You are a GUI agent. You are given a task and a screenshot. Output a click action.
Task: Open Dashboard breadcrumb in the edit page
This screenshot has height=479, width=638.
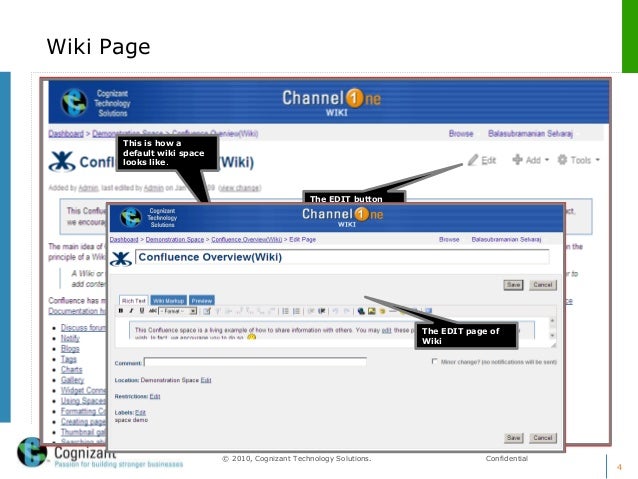pyautogui.click(x=124, y=240)
